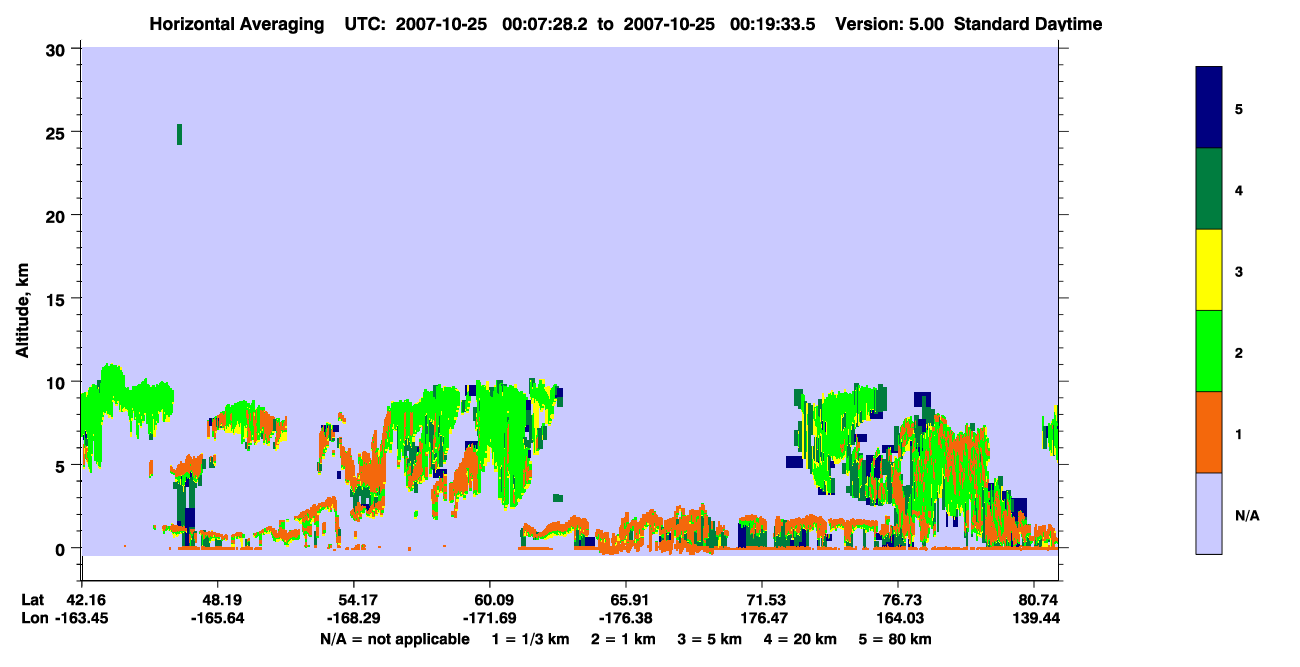The image size is (1300, 667).
Task: Click the 30 km altitude tick label
Action: [x=56, y=48]
